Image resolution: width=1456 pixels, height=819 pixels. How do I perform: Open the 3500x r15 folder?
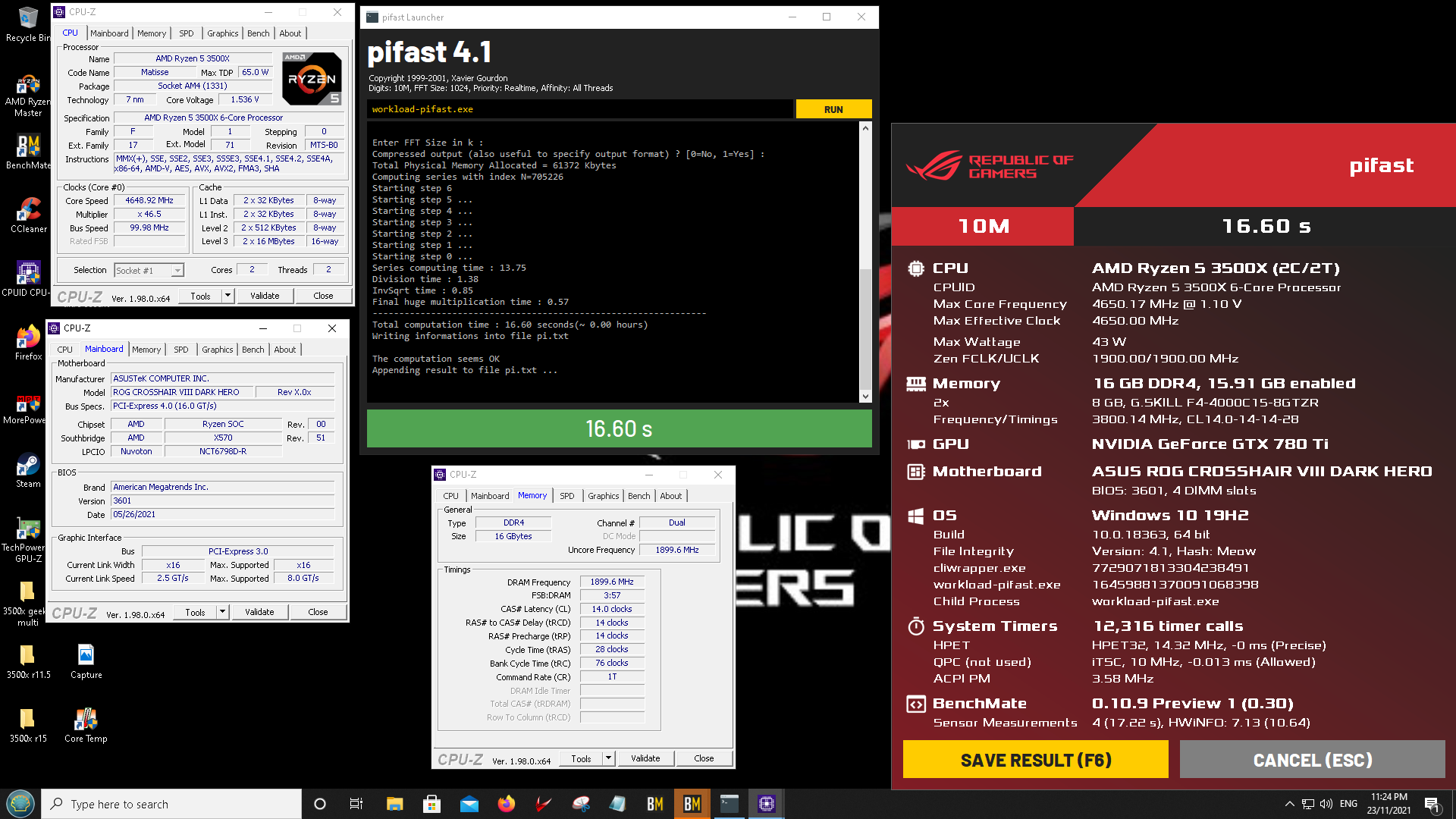[28, 726]
